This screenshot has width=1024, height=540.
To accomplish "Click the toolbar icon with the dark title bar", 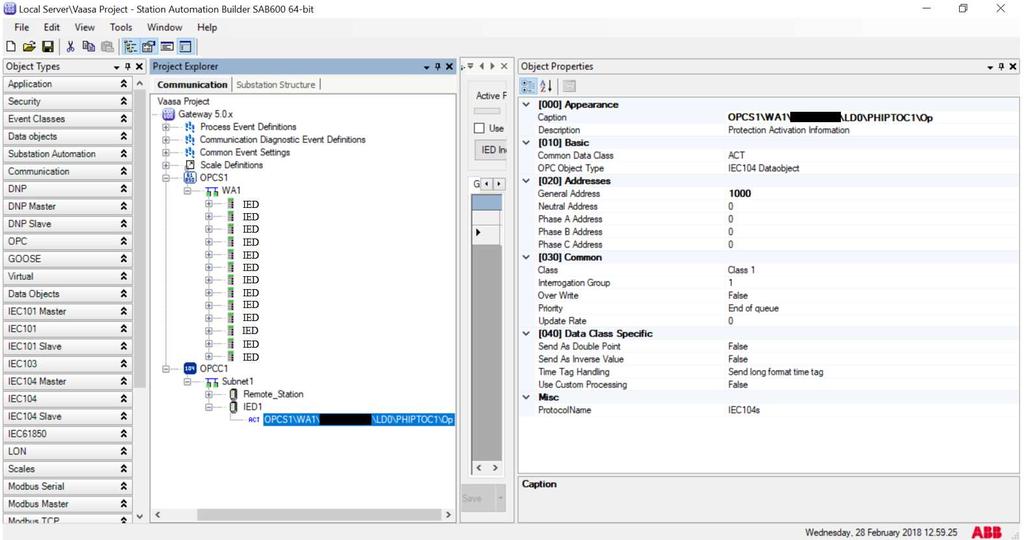I will pos(167,46).
